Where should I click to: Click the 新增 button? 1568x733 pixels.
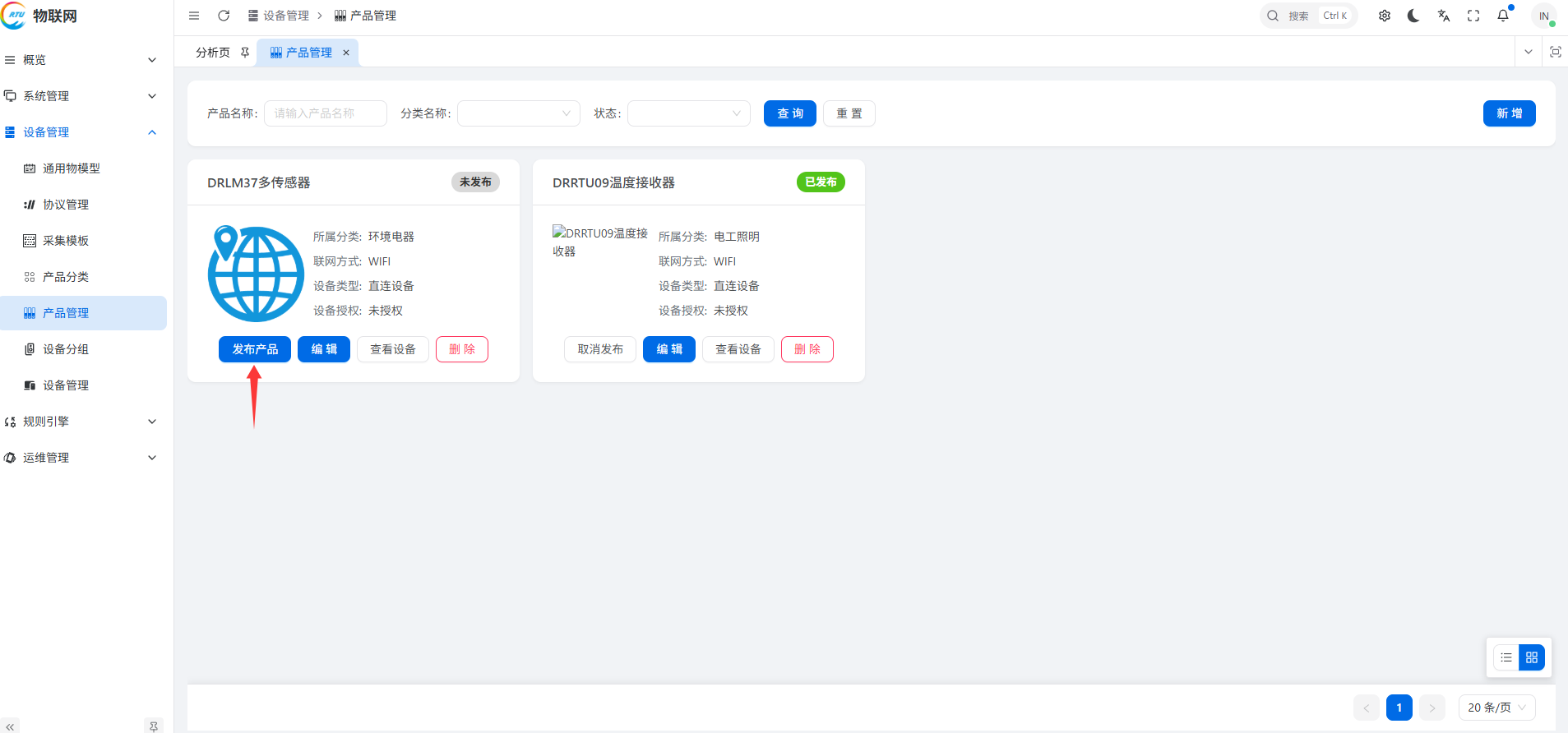click(1510, 113)
